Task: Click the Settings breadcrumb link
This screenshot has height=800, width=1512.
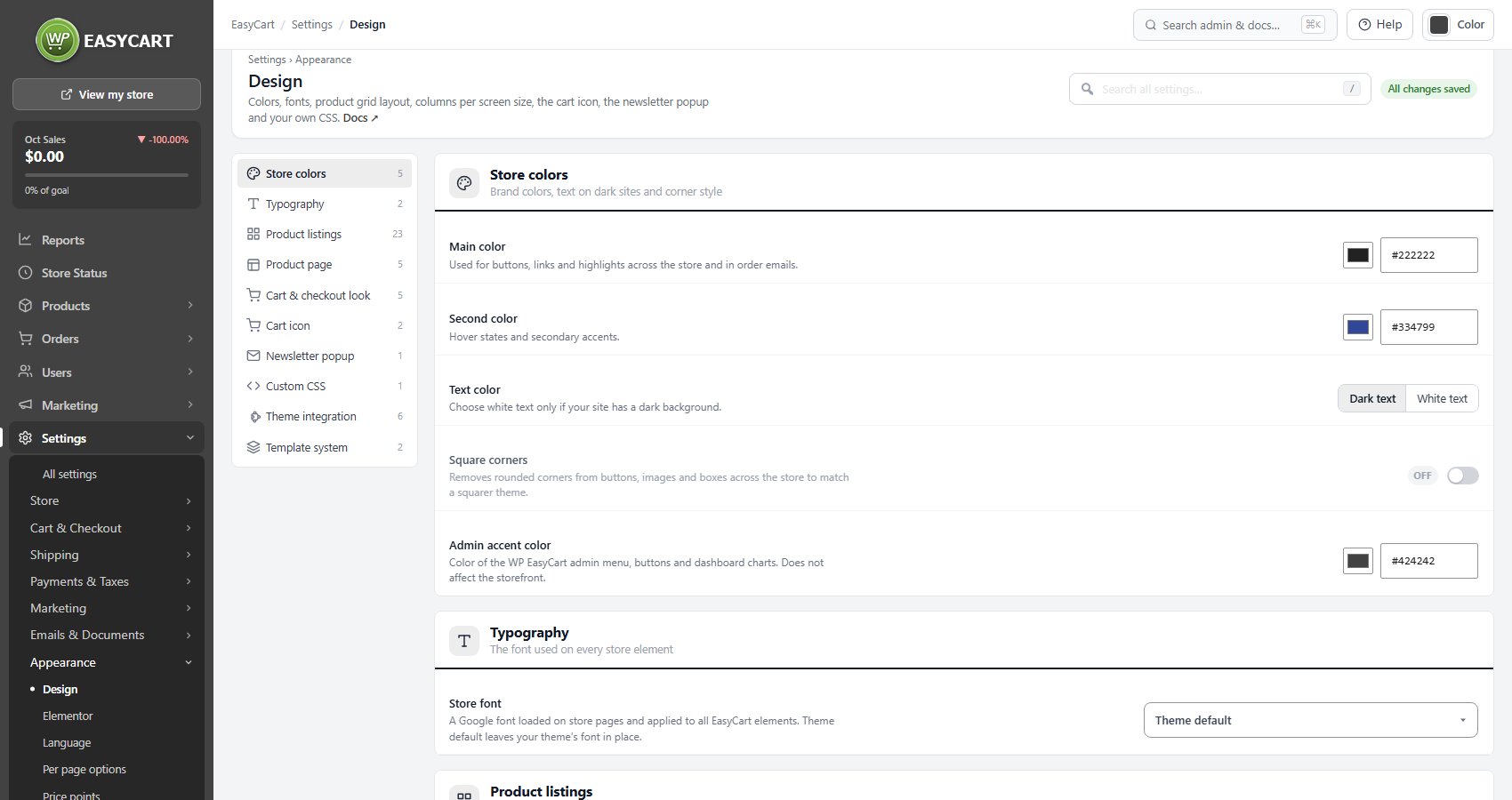Action: pos(311,24)
